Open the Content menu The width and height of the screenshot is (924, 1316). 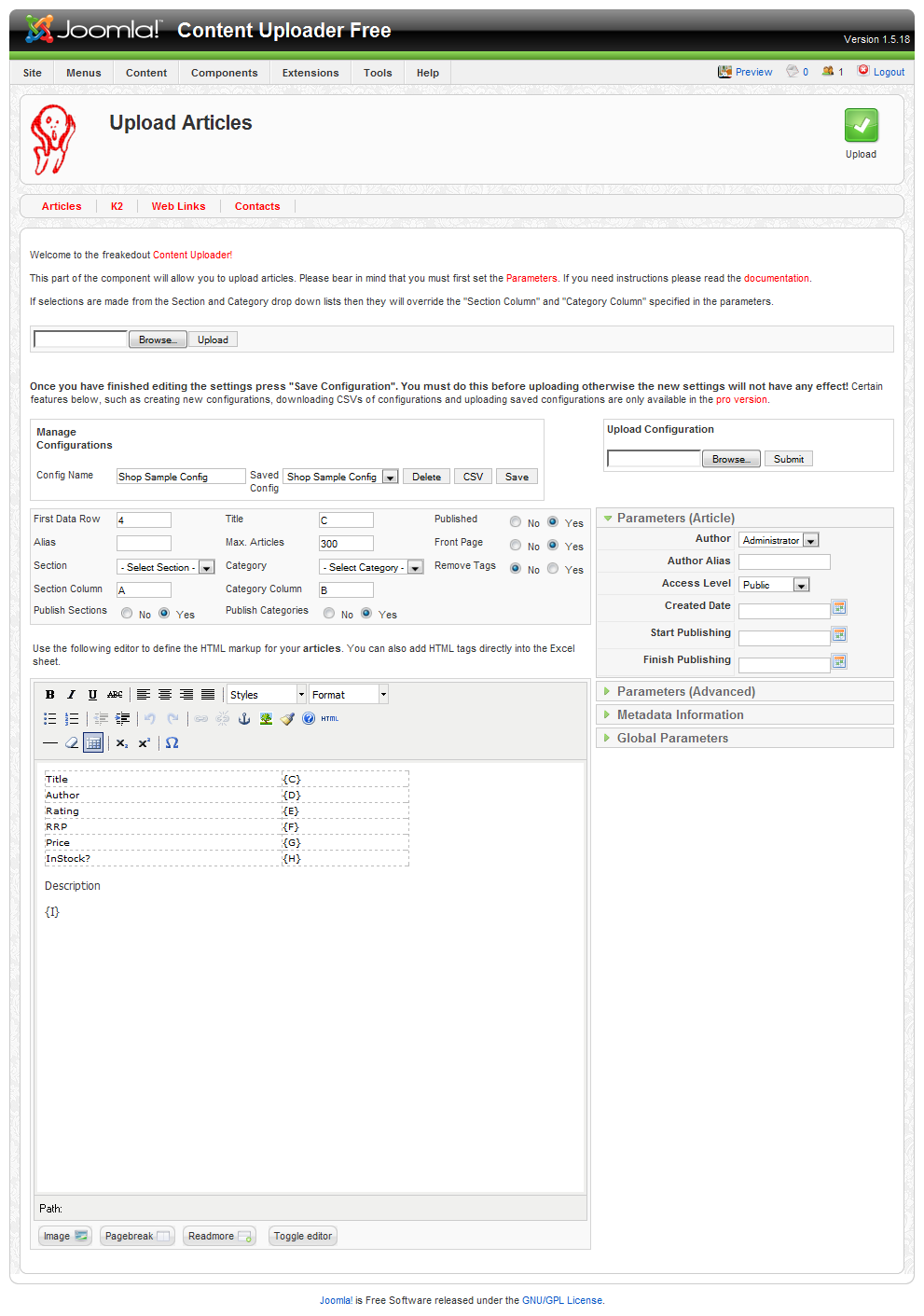[x=146, y=73]
